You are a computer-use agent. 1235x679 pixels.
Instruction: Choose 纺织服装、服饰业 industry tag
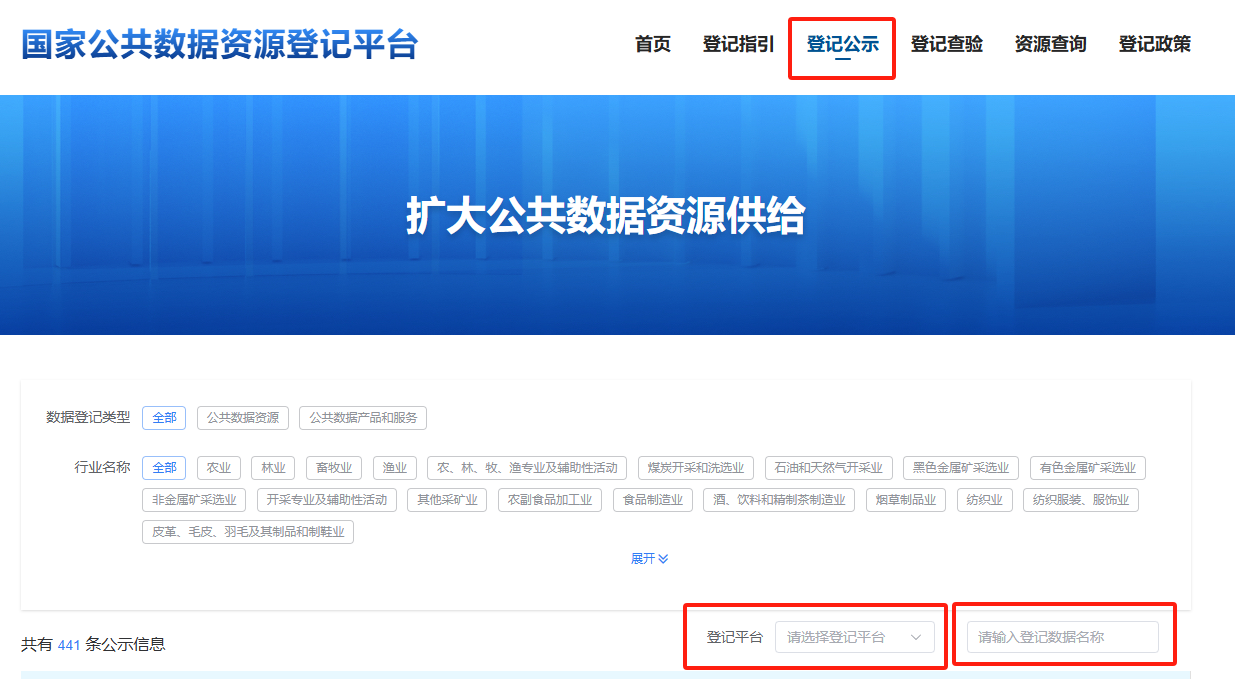click(x=1080, y=500)
